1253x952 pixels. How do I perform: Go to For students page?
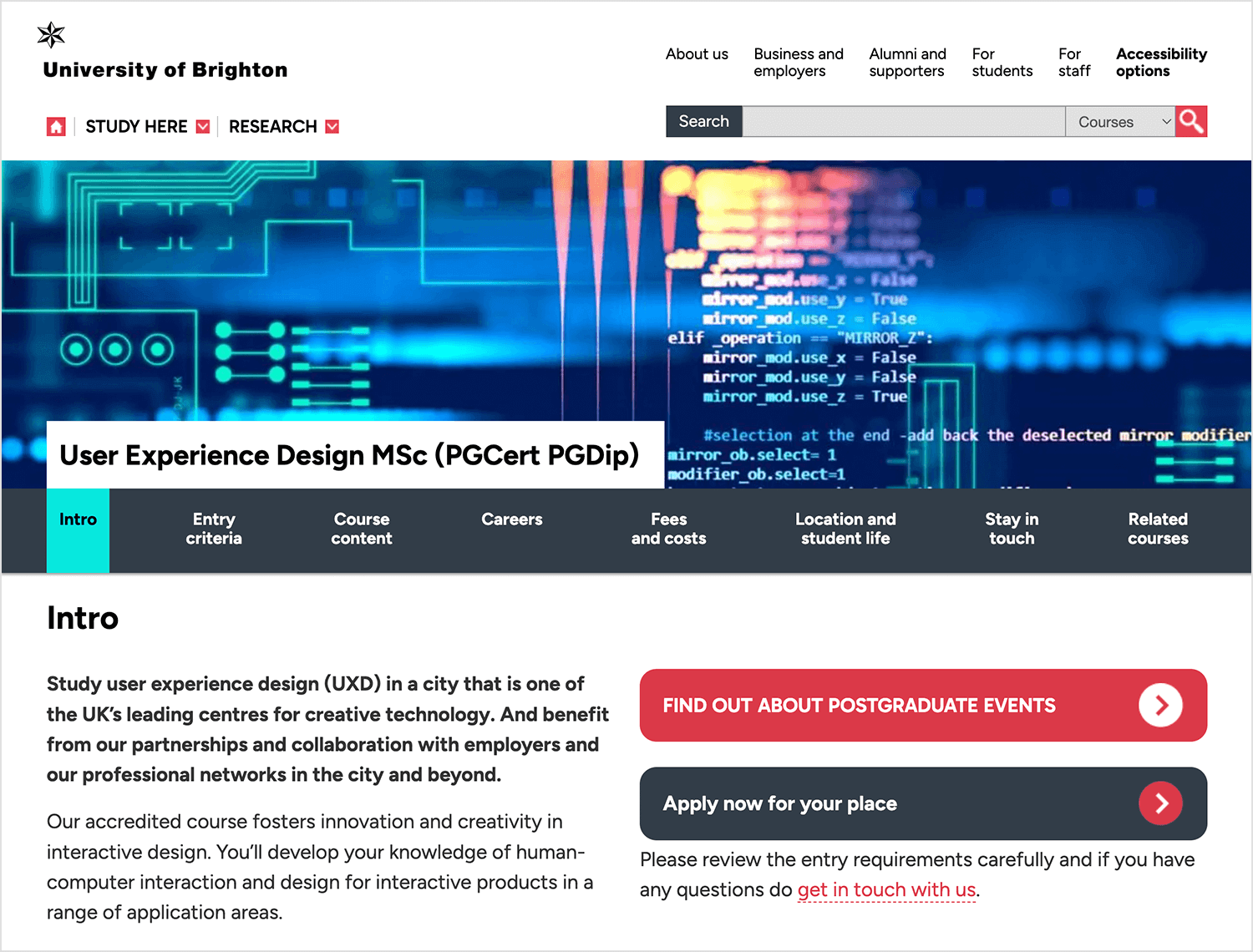1002,63
